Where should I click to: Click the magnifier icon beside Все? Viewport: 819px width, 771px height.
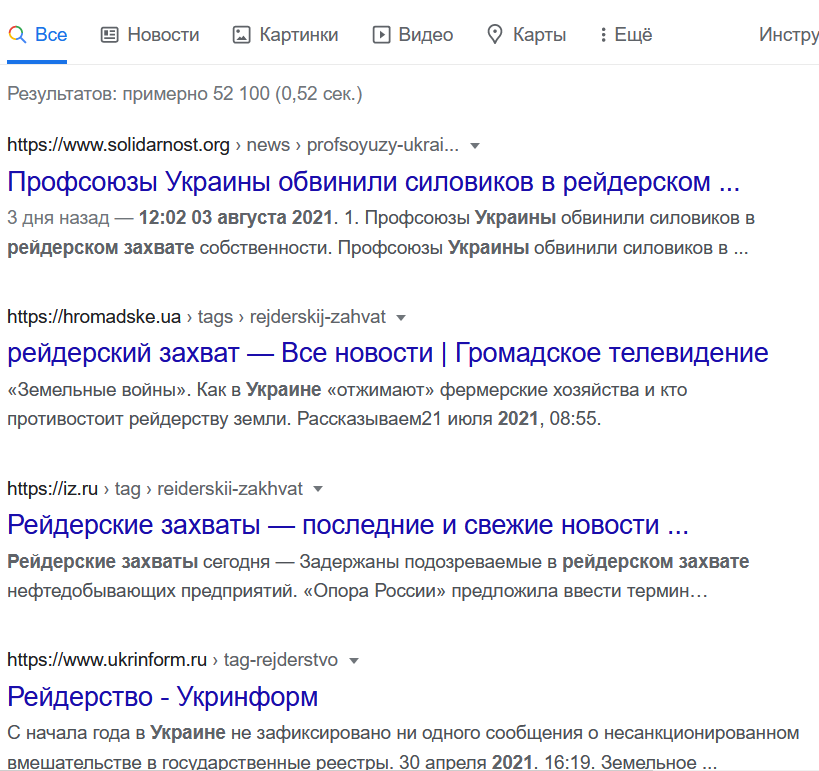(17, 34)
